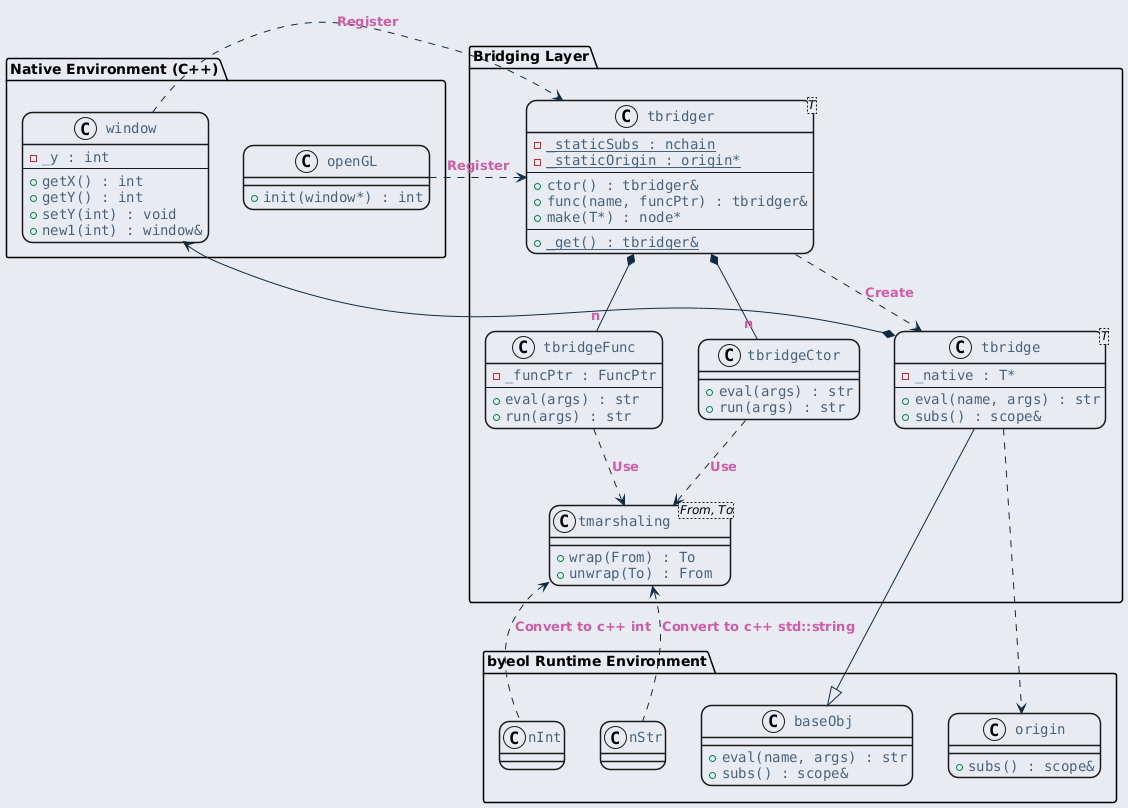Click the public marker before _get() : tbridger&

pyautogui.click(x=537, y=243)
